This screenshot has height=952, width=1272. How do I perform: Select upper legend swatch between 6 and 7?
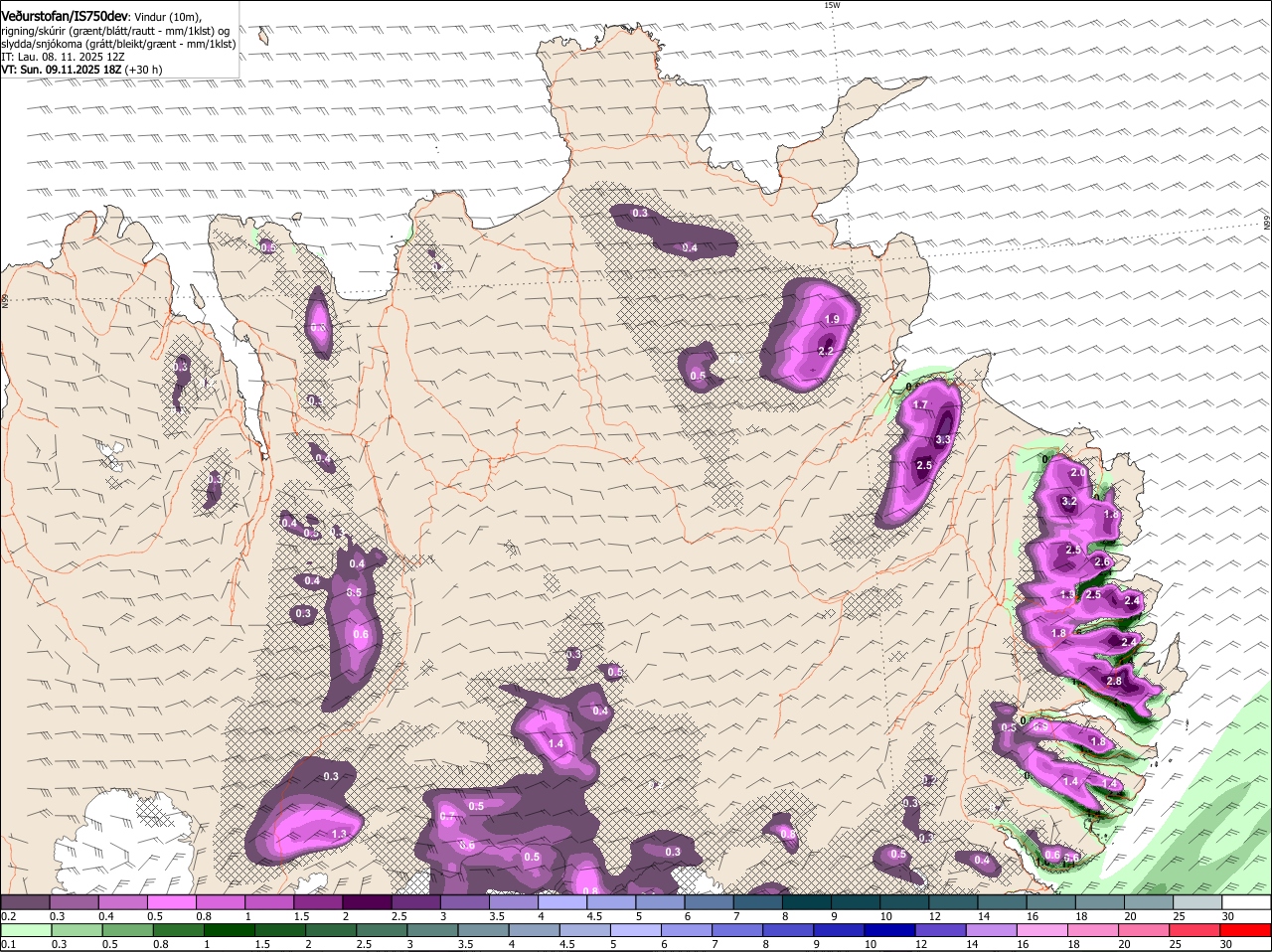pyautogui.click(x=710, y=902)
